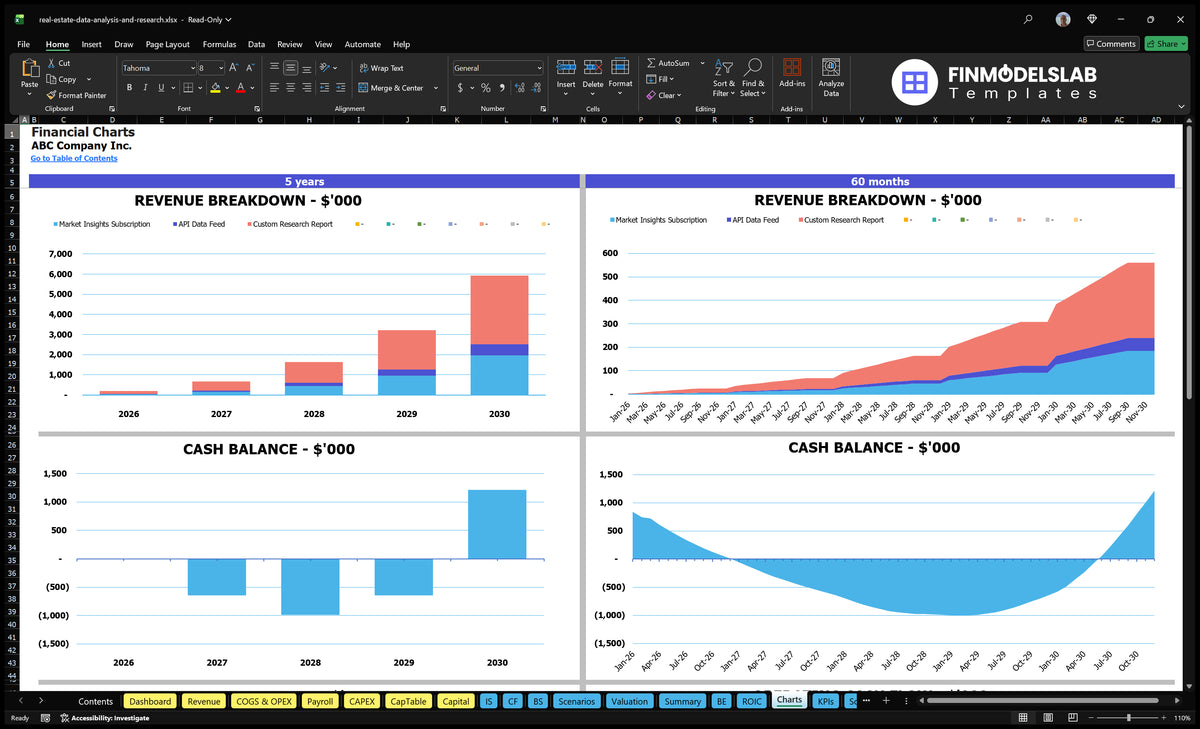Open the Tahoma font name dropdown

click(192, 68)
